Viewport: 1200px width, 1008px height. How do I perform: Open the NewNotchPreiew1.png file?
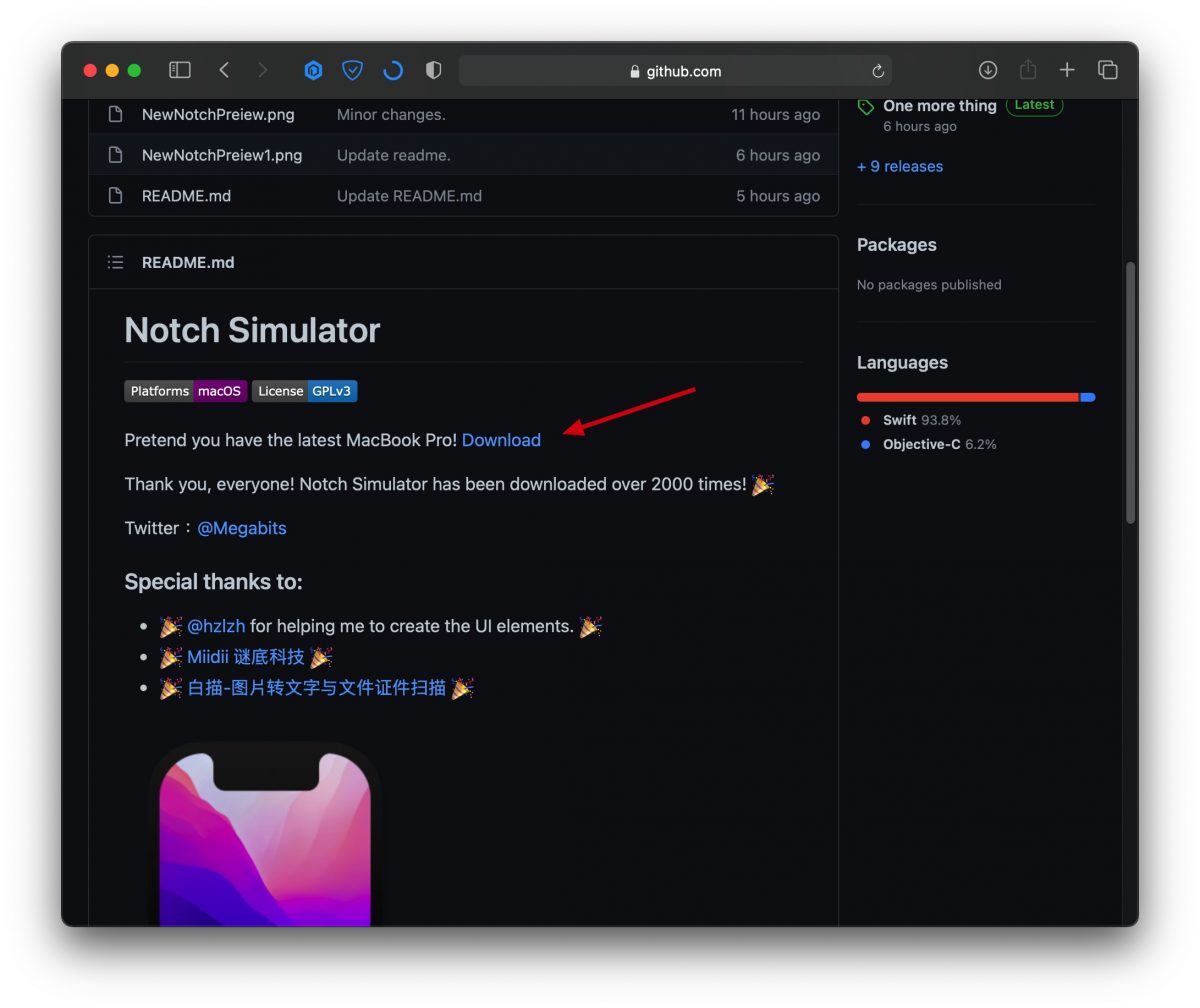point(222,155)
